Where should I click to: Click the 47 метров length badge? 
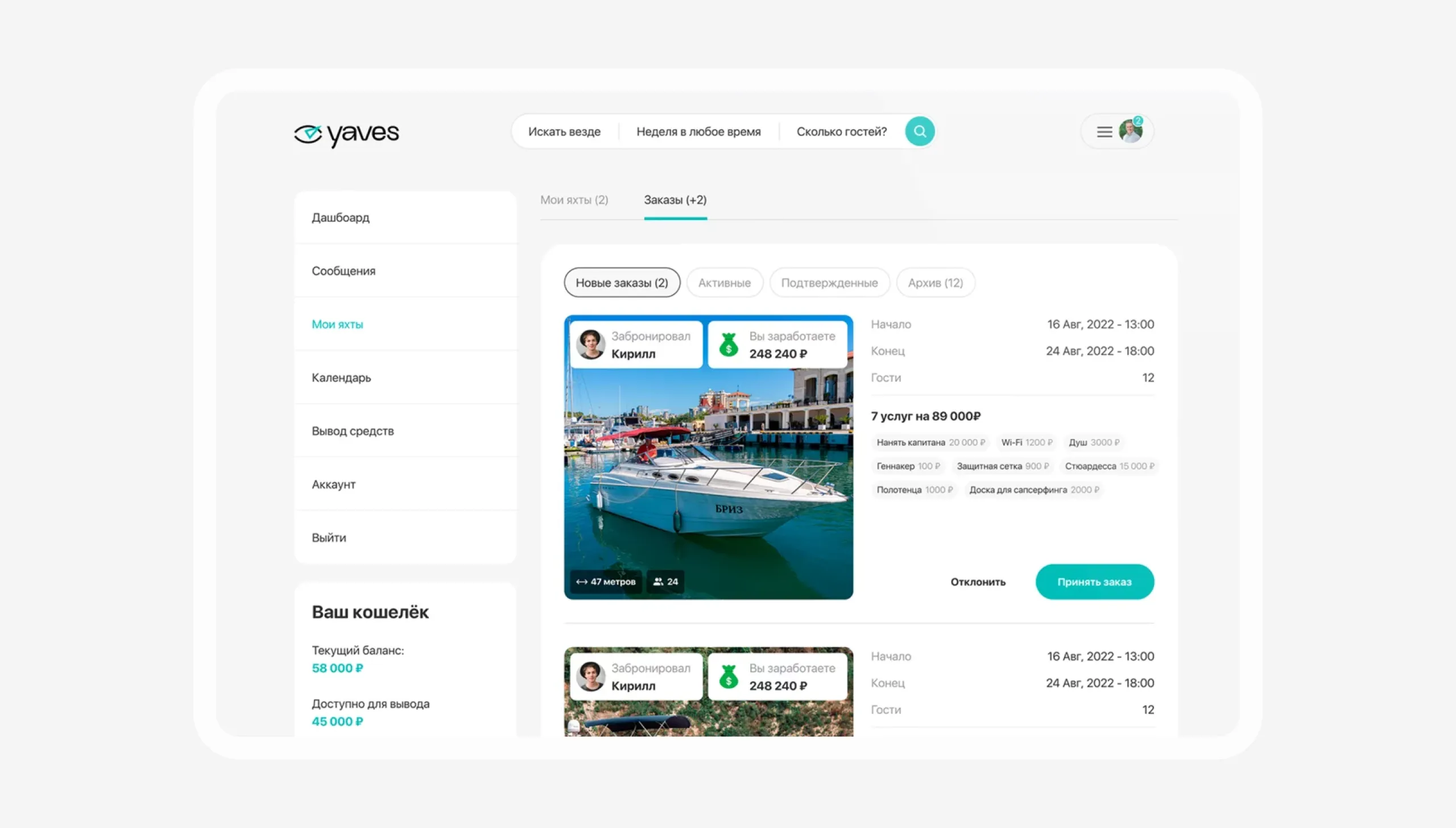coord(606,581)
